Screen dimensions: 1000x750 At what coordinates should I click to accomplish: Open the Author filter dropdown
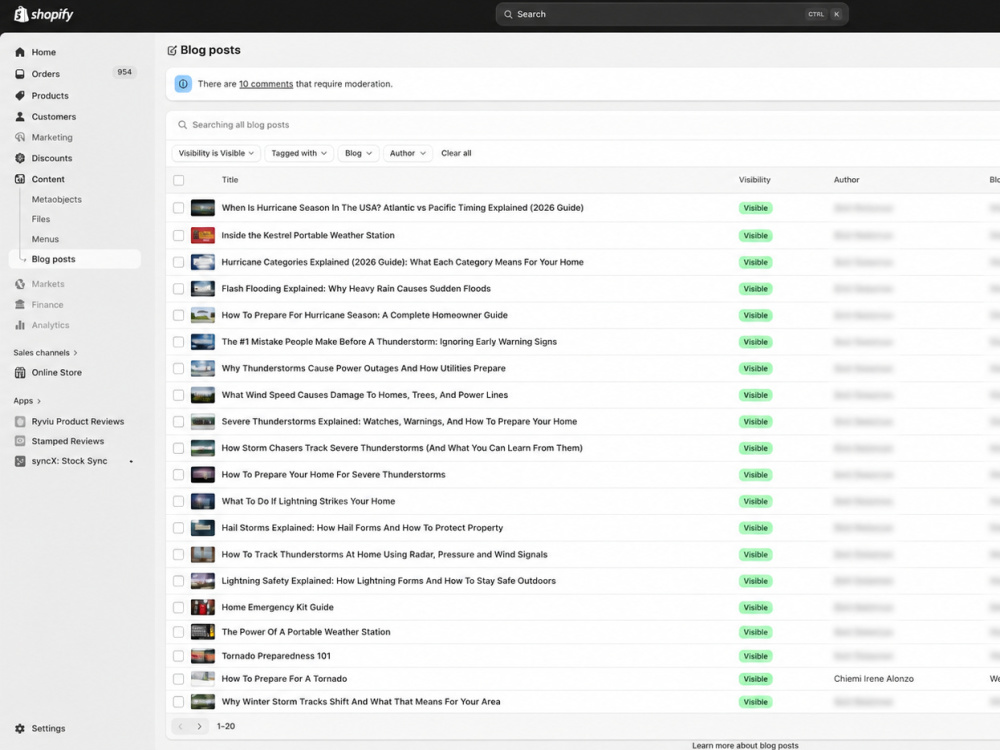[408, 153]
